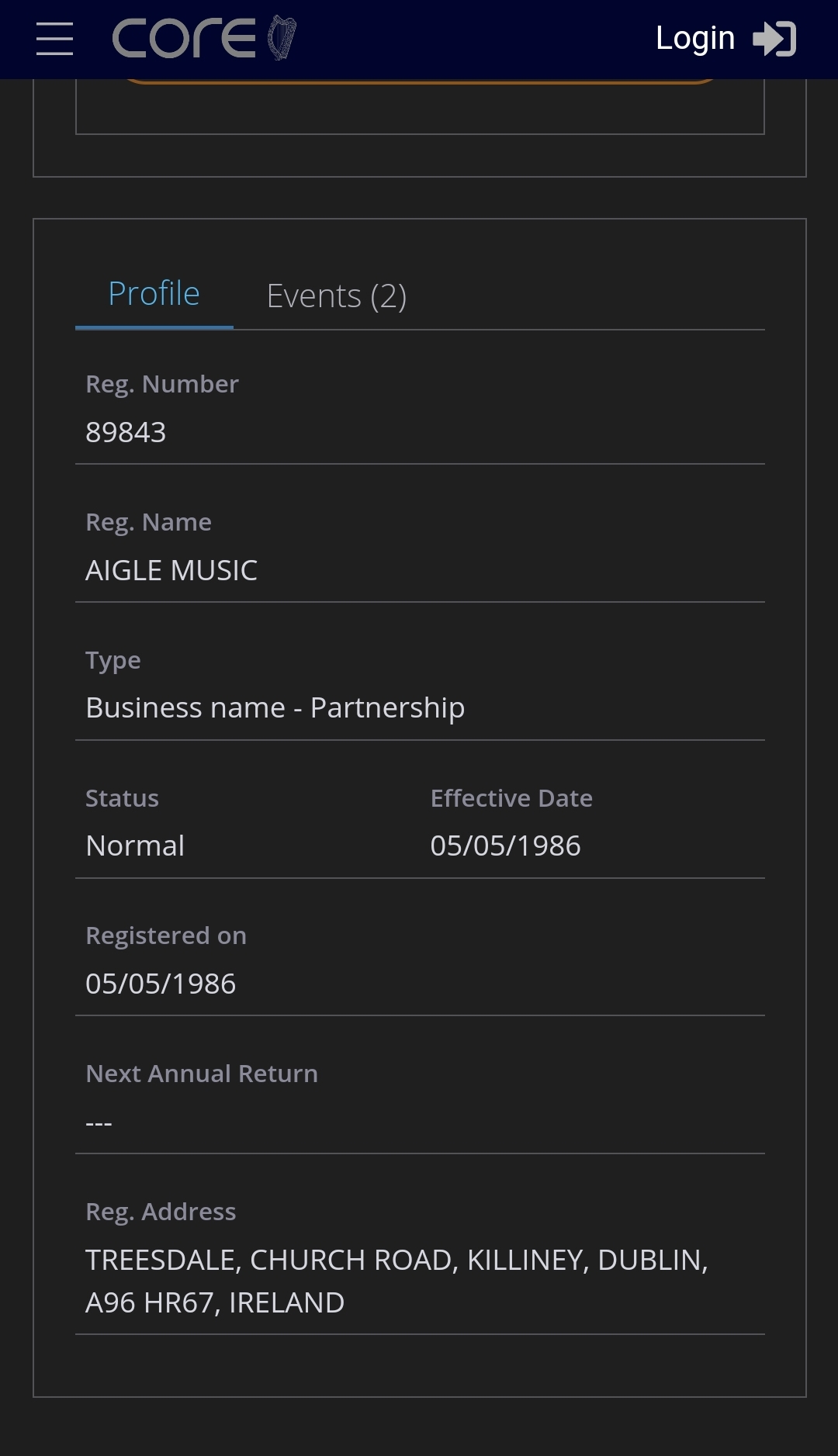838x1456 pixels.
Task: Click the Business name - Partnership type value
Action: pos(275,708)
